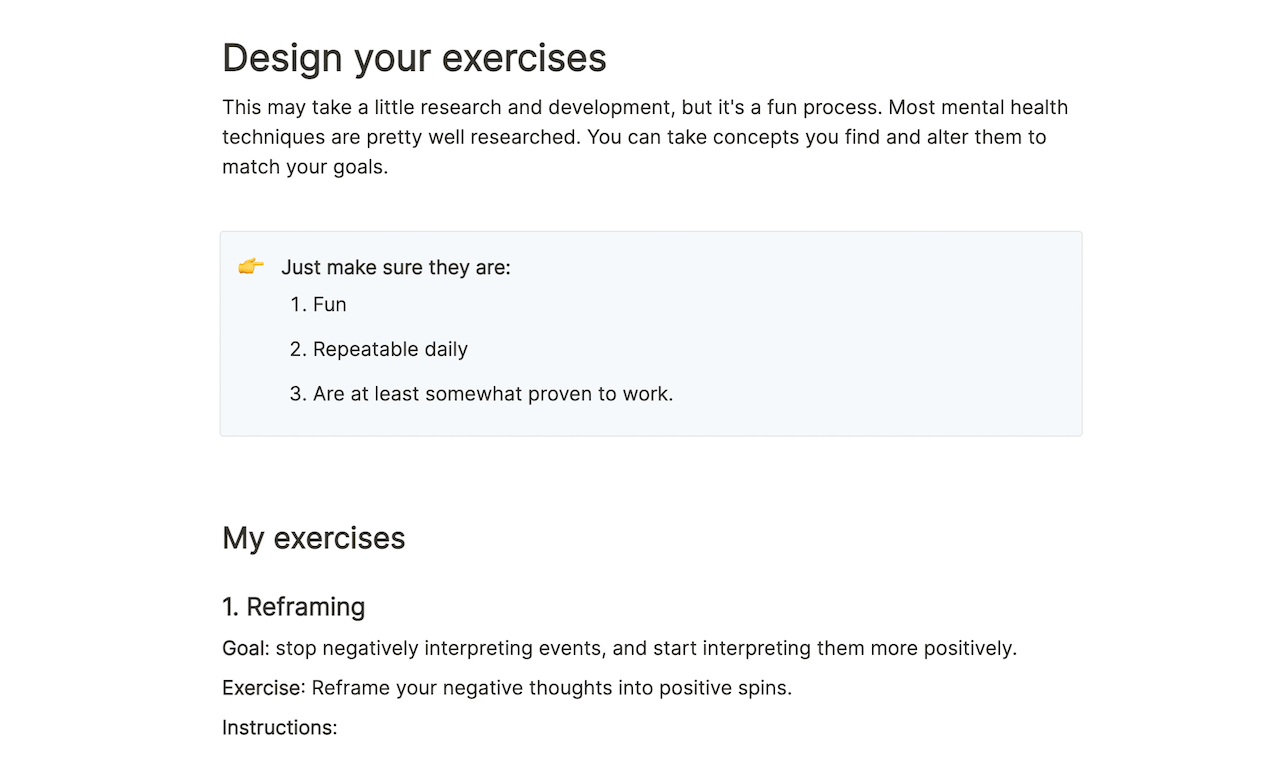Click the "1. Reframing" subheading
This screenshot has height=760, width=1270.
point(293,607)
